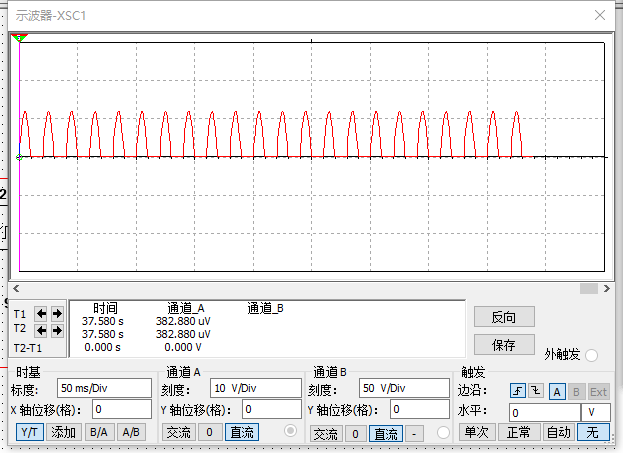Set trigger mode to 自动
Viewport: 623px width, 453px height.
point(559,432)
